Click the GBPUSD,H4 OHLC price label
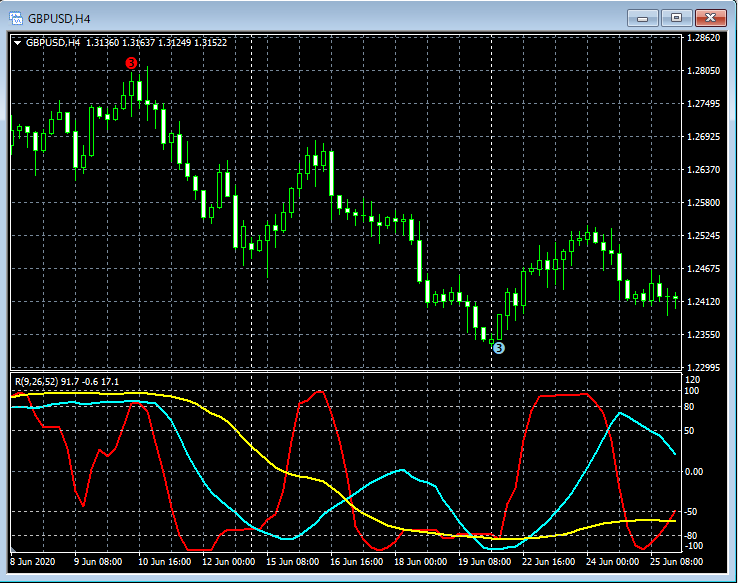The width and height of the screenshot is (738, 583). 126,43
